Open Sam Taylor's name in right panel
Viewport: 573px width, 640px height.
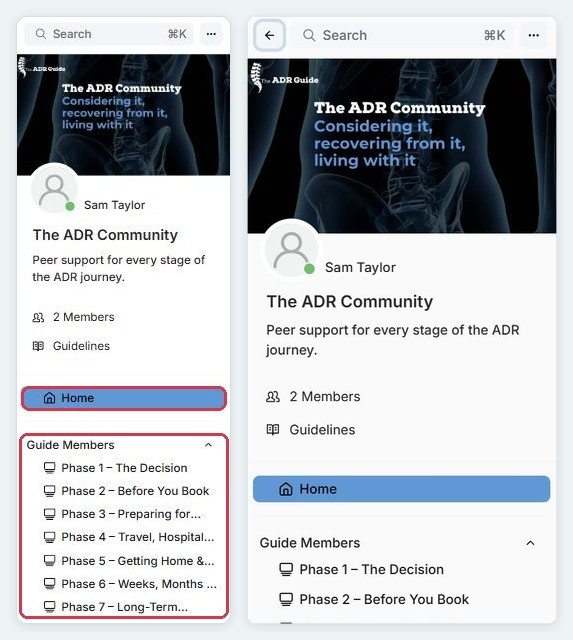coord(360,267)
